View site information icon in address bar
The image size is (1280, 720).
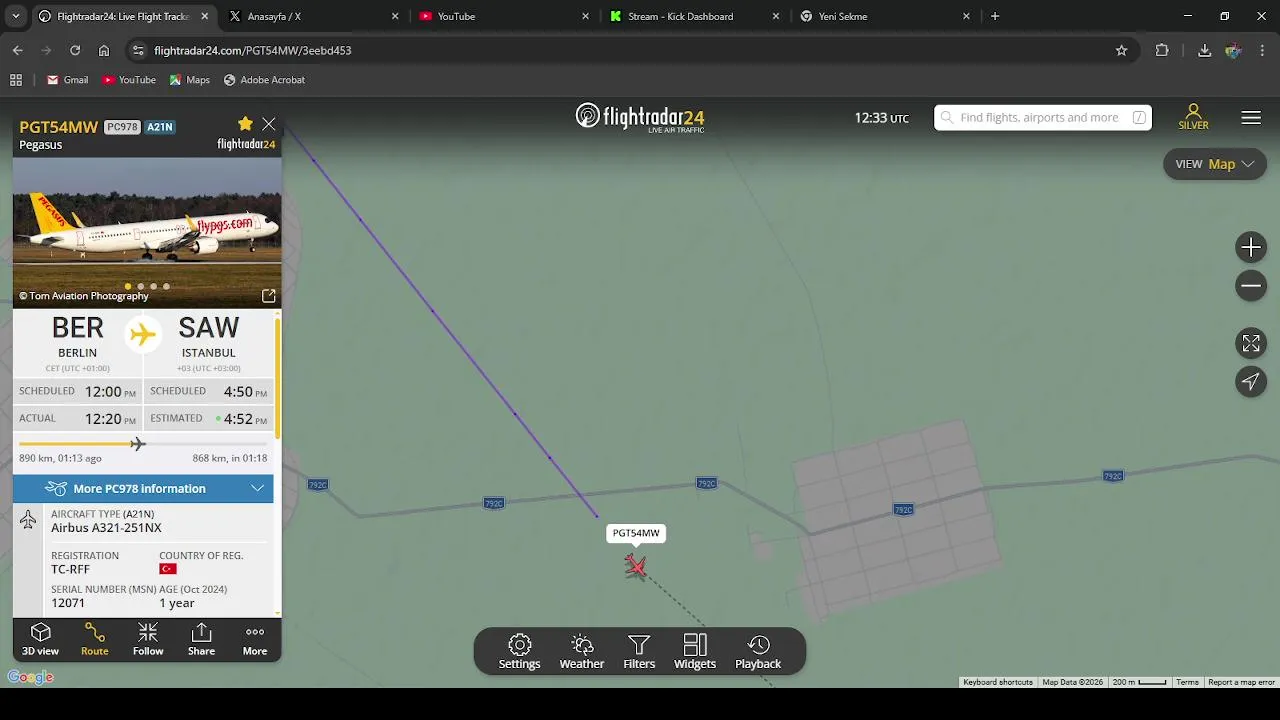pyautogui.click(x=138, y=50)
